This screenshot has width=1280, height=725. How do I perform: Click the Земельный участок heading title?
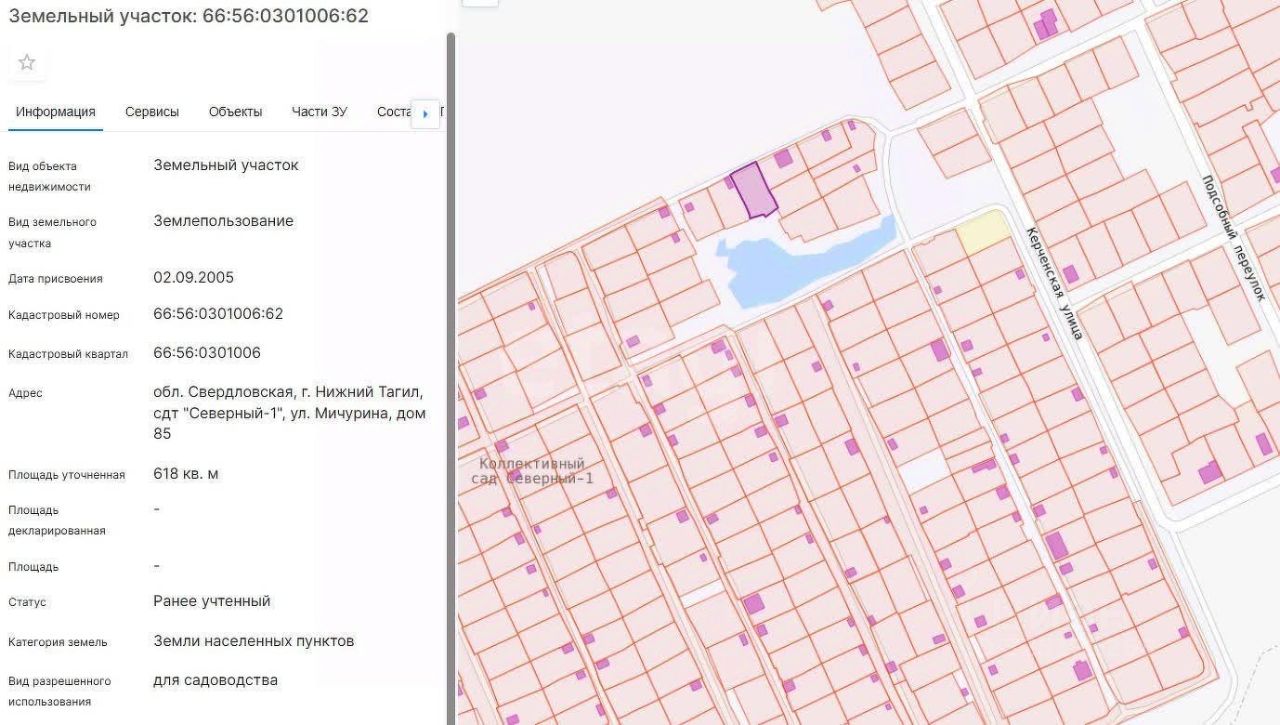188,16
